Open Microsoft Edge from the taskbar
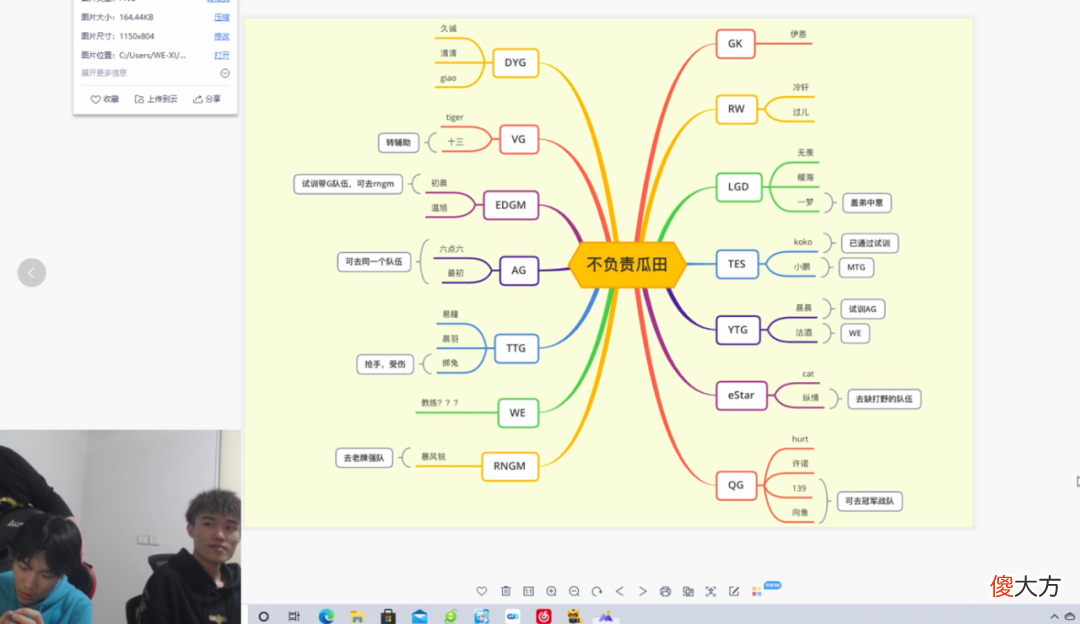Screen dimensions: 1080x624 point(326,616)
